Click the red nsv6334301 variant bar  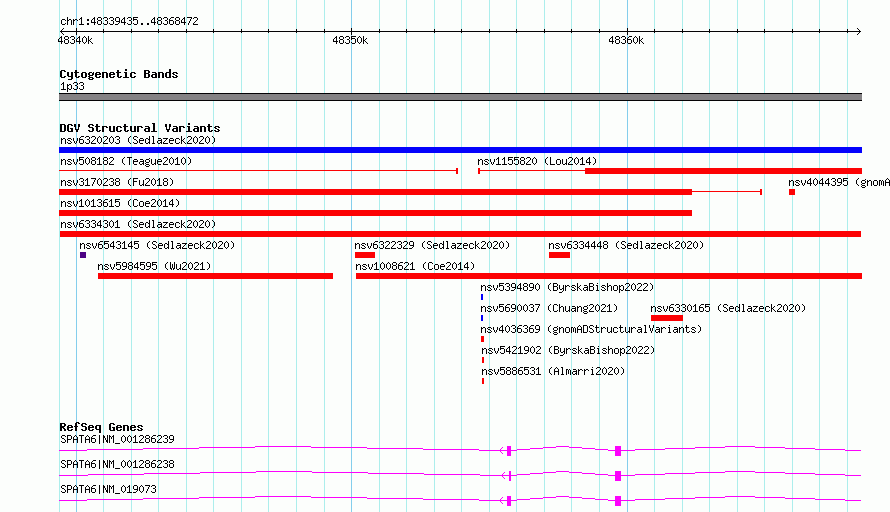460,234
